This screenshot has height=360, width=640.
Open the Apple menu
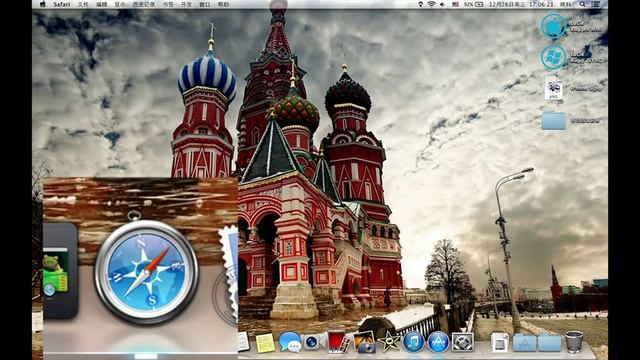point(43,4)
